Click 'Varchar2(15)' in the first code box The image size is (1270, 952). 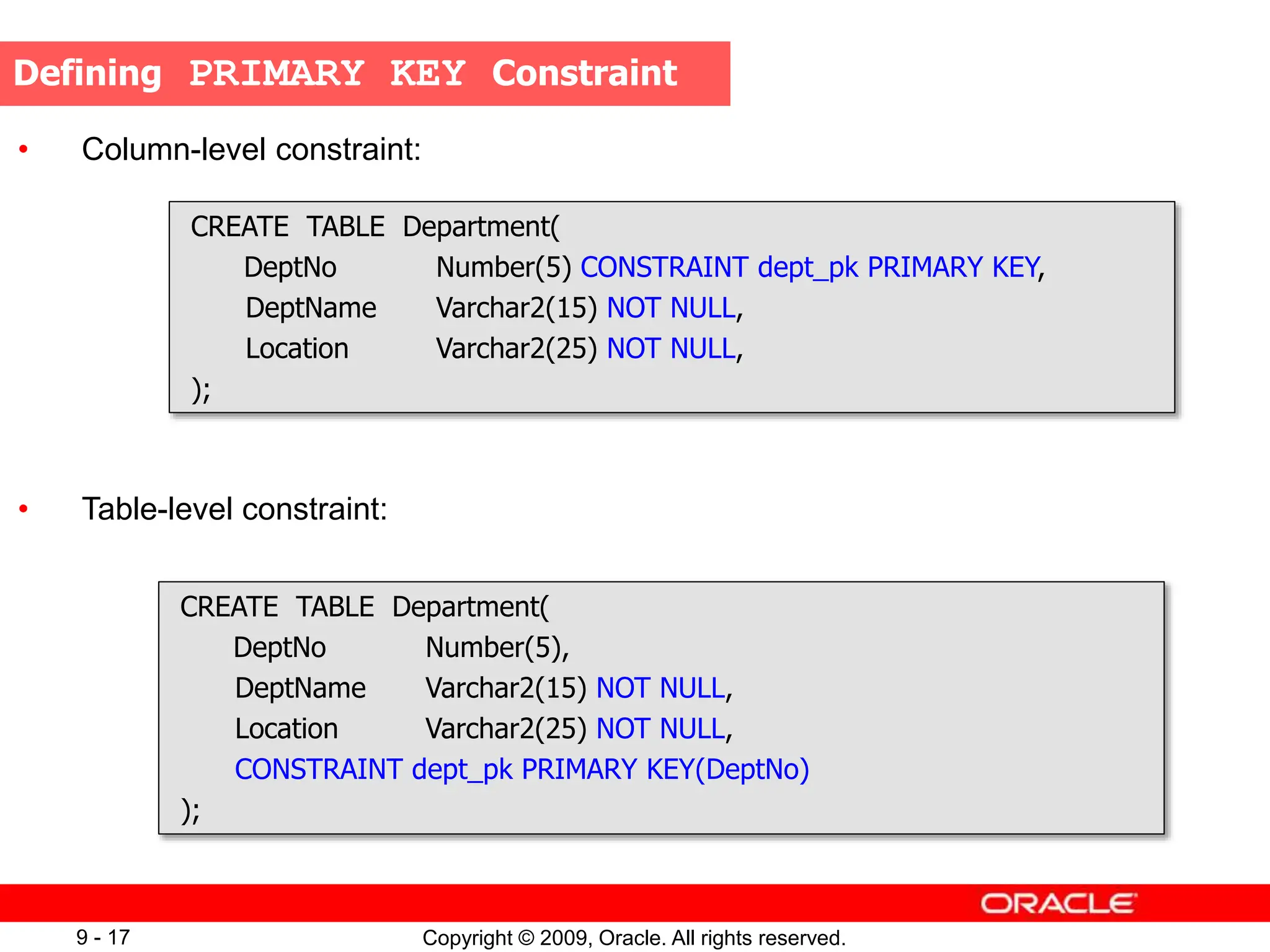coord(517,308)
